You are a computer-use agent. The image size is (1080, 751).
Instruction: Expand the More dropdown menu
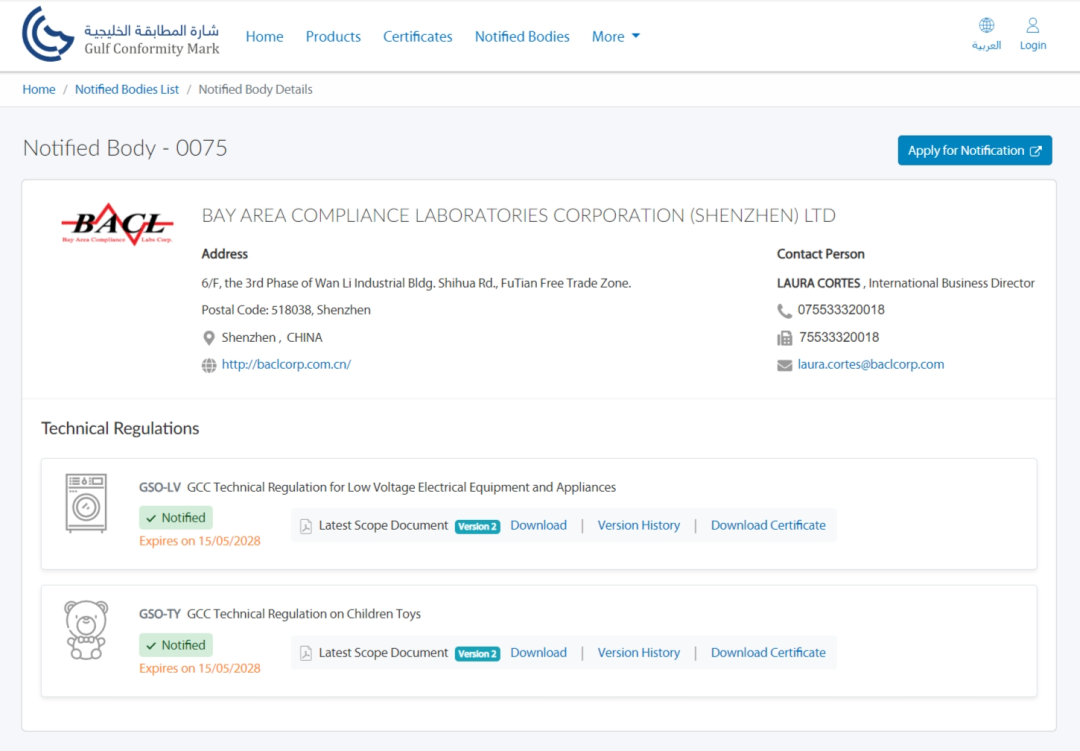coord(615,37)
